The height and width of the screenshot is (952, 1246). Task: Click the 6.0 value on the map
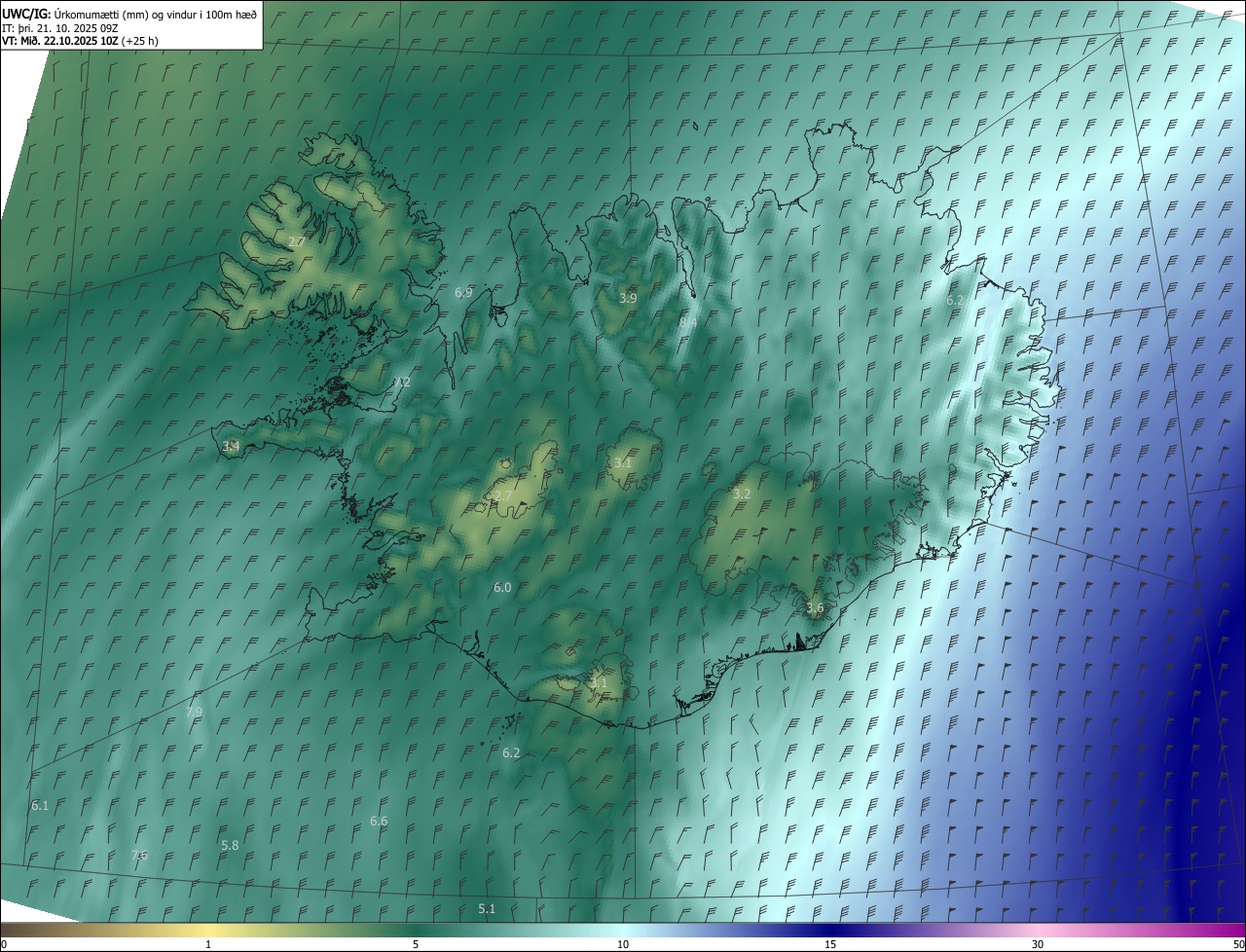click(502, 587)
